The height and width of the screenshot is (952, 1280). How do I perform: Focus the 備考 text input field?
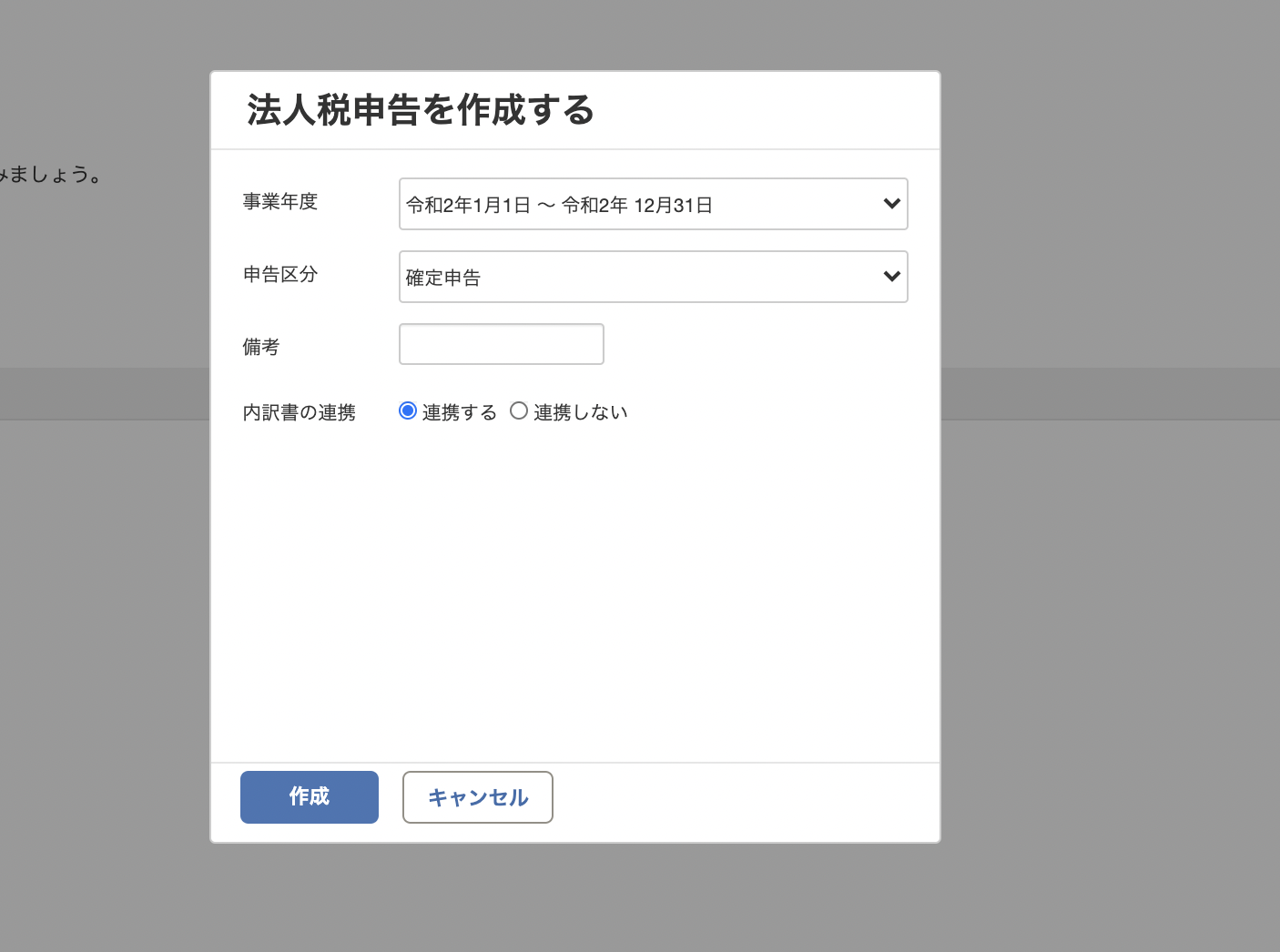tap(502, 344)
